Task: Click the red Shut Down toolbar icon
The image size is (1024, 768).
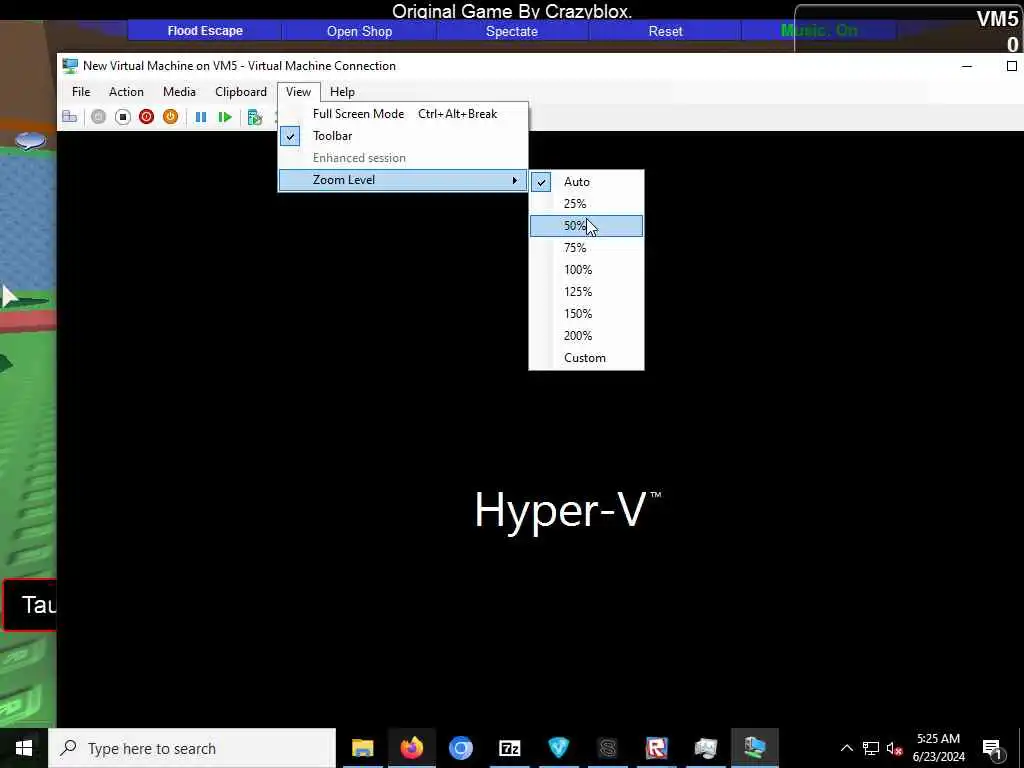Action: (146, 117)
